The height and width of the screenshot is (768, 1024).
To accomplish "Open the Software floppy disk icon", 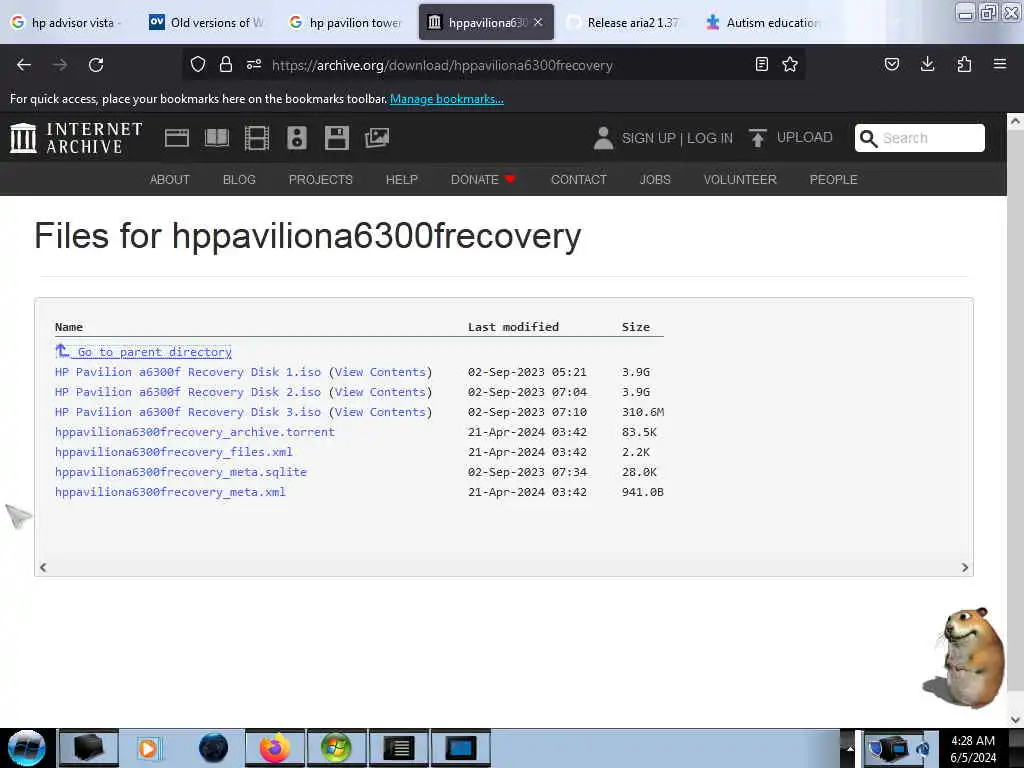I will 337,138.
